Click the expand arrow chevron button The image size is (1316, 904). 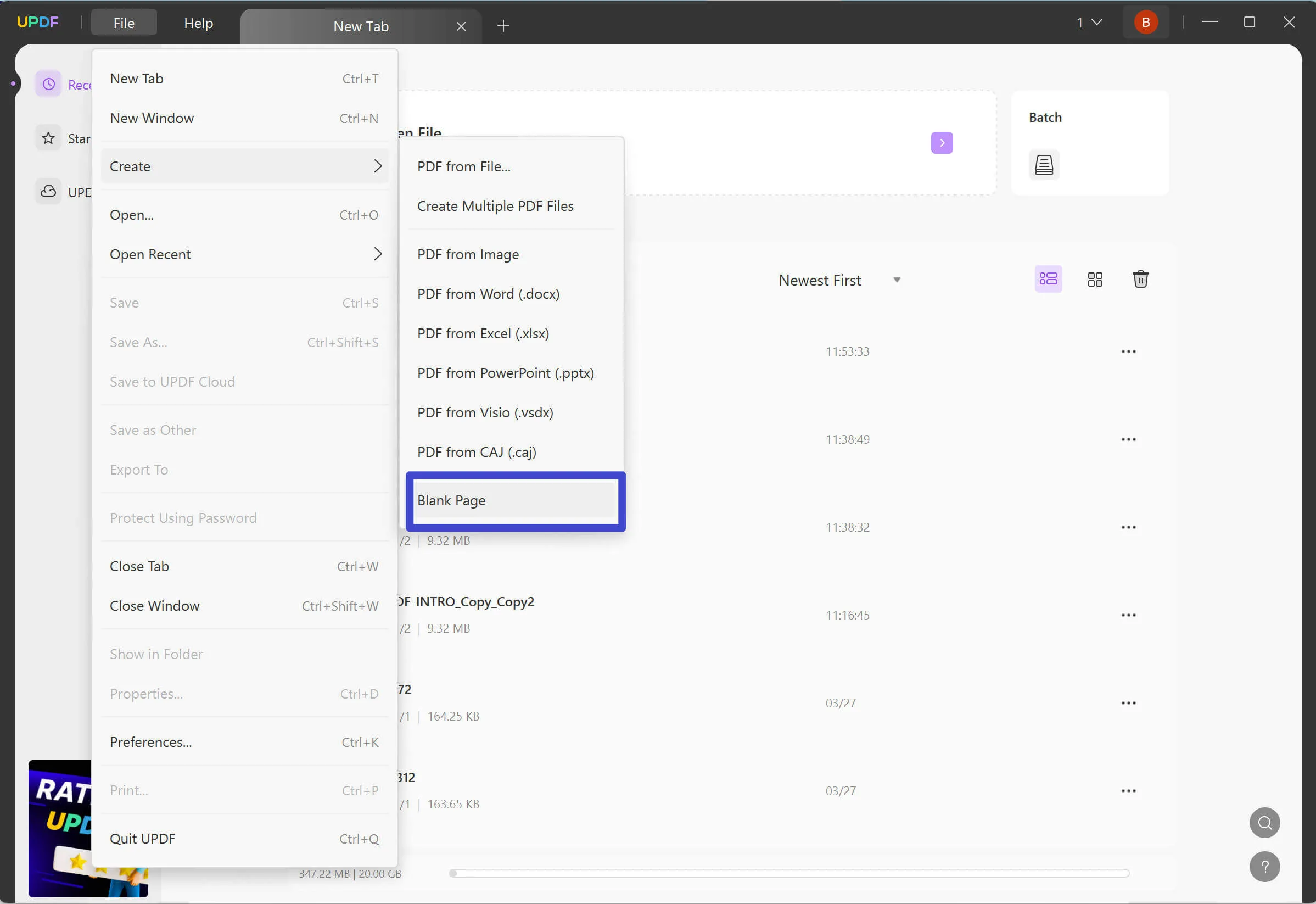942,142
